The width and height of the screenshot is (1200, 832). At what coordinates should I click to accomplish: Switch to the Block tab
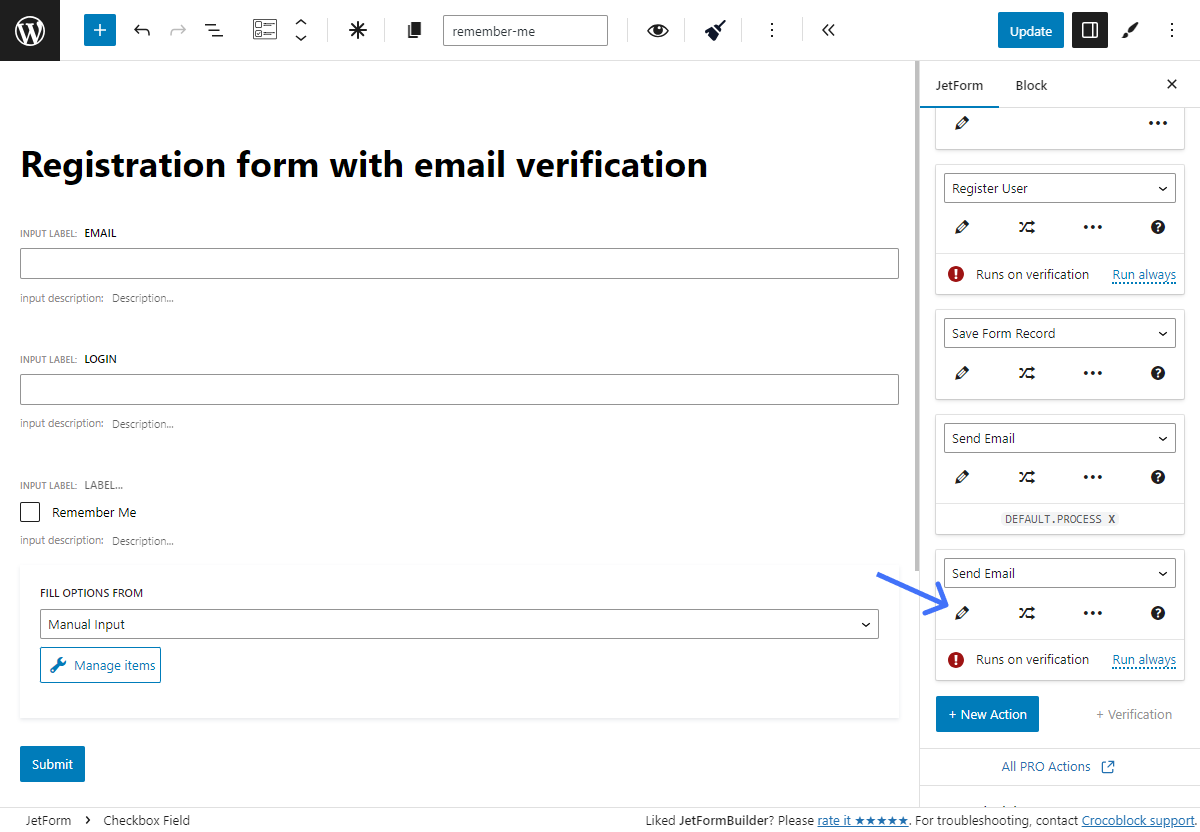1030,85
